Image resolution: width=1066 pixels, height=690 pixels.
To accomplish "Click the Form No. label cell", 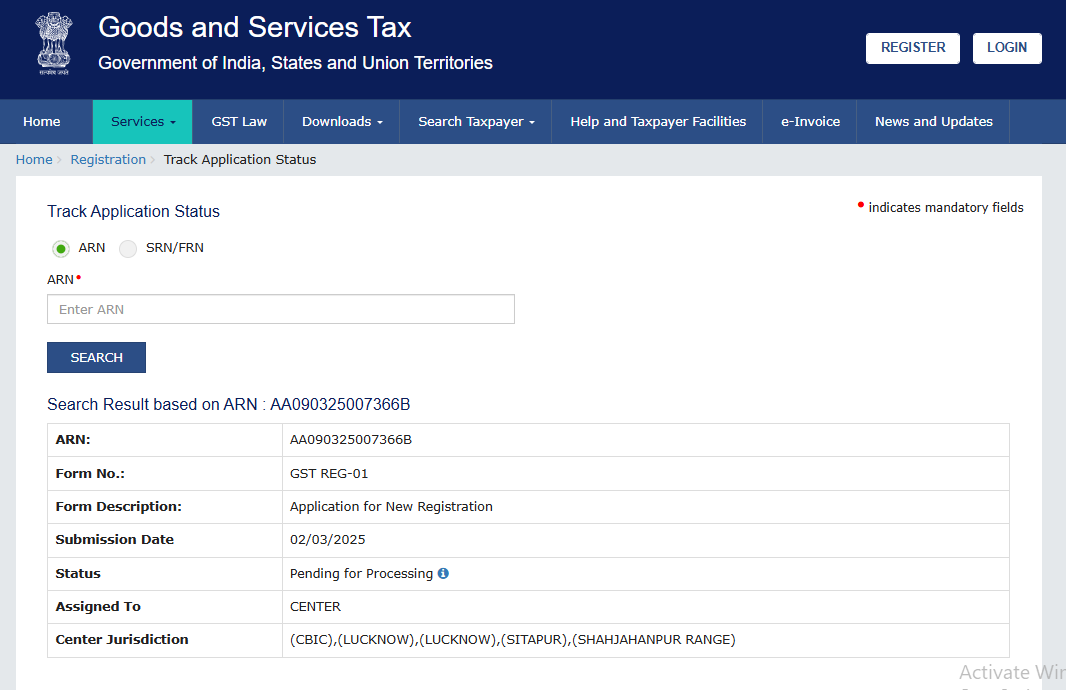I will click(x=165, y=474).
